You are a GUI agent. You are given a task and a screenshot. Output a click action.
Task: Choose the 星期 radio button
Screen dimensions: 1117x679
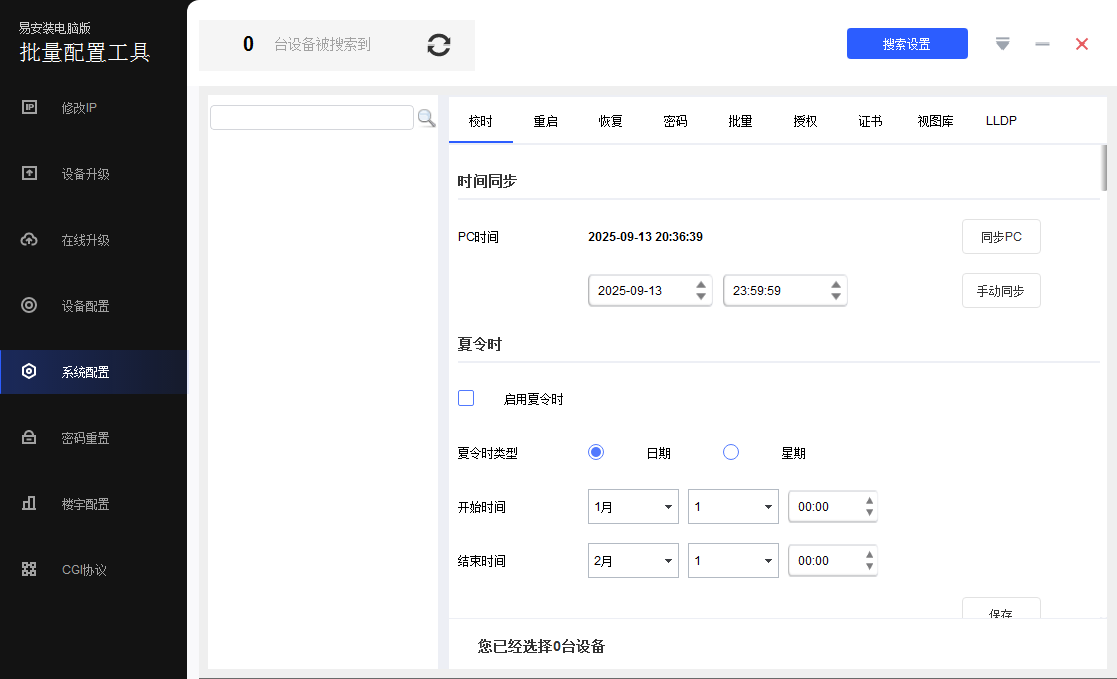[x=731, y=452]
